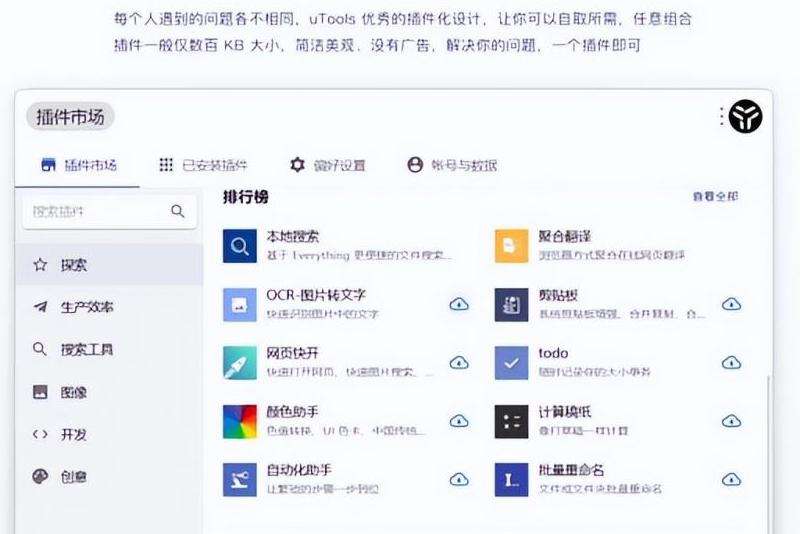Image resolution: width=800 pixels, height=534 pixels.
Task: Open the todo plugin title
Action: 553,353
